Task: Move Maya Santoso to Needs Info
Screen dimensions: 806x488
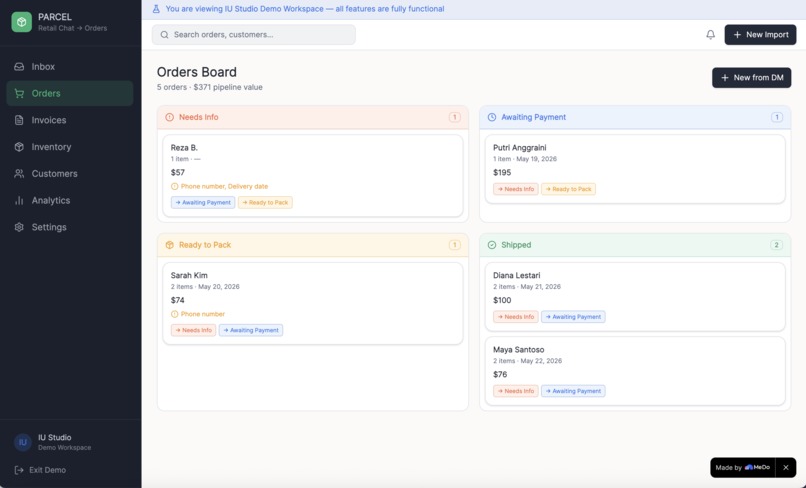Action: pyautogui.click(x=516, y=391)
